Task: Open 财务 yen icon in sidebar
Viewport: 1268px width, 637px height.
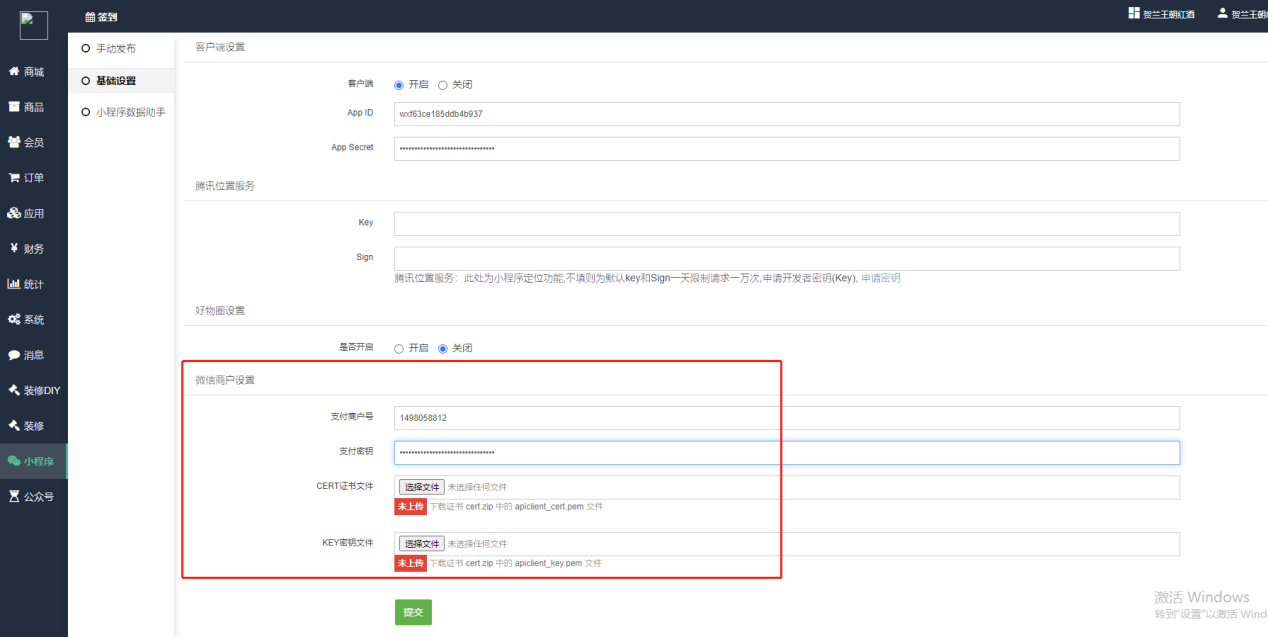Action: (x=14, y=249)
